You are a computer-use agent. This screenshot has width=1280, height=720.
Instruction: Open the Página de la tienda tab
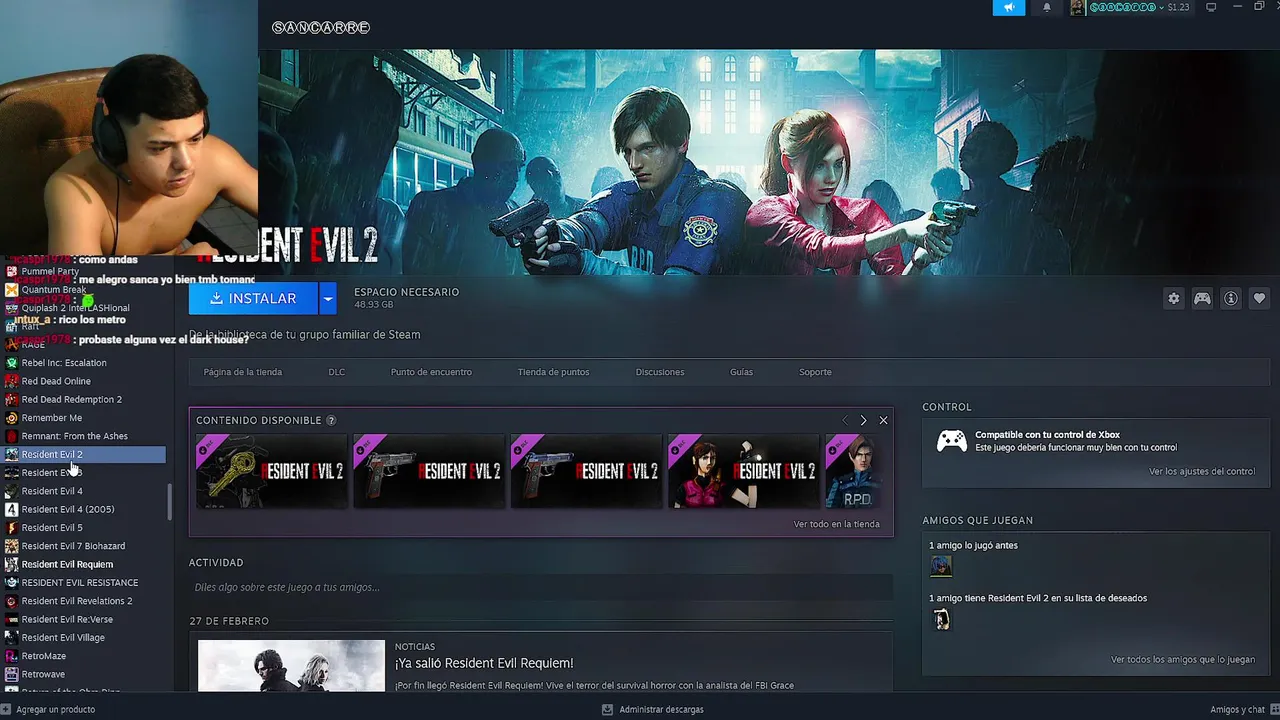pos(242,372)
